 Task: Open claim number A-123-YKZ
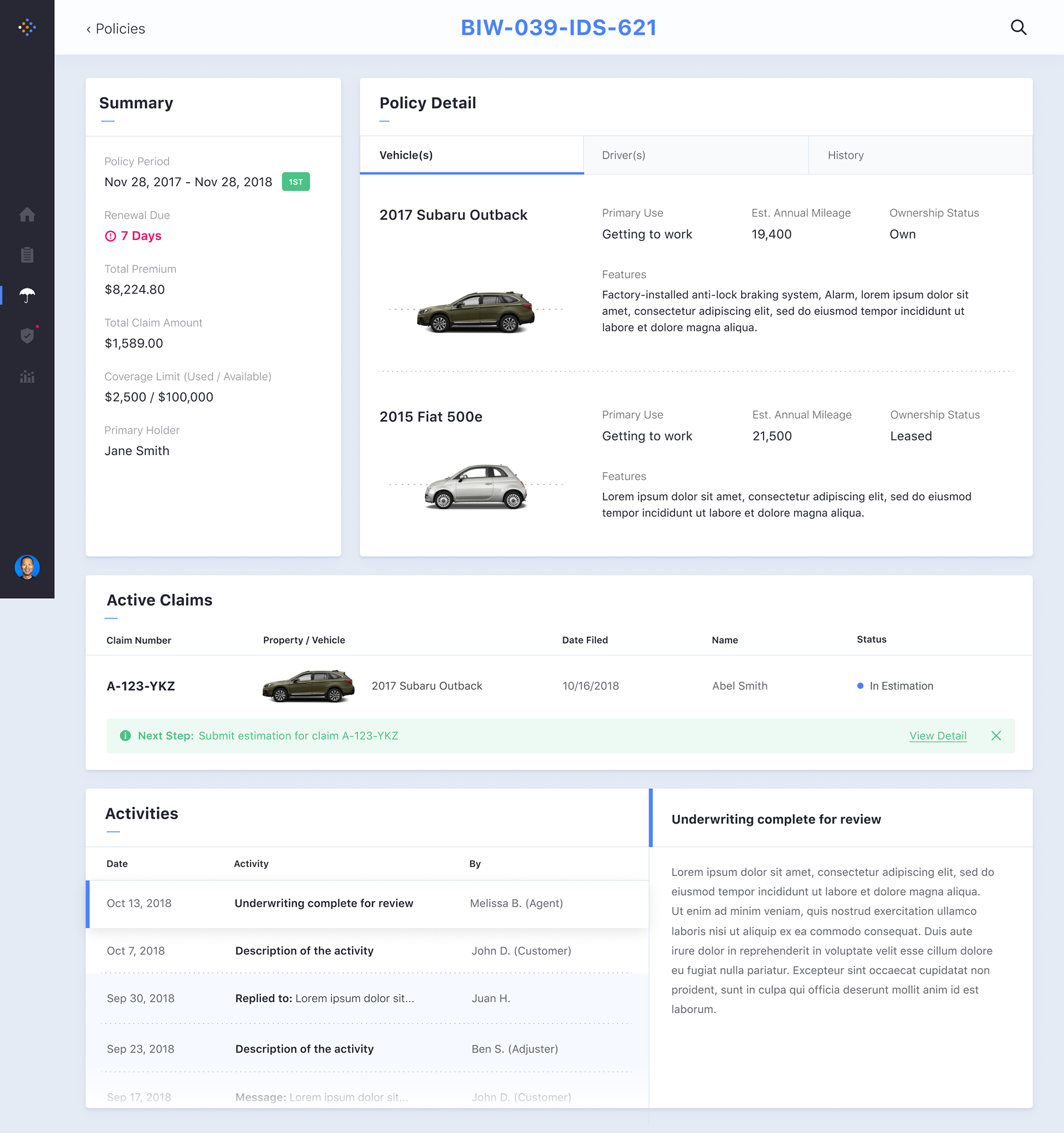pyautogui.click(x=141, y=686)
